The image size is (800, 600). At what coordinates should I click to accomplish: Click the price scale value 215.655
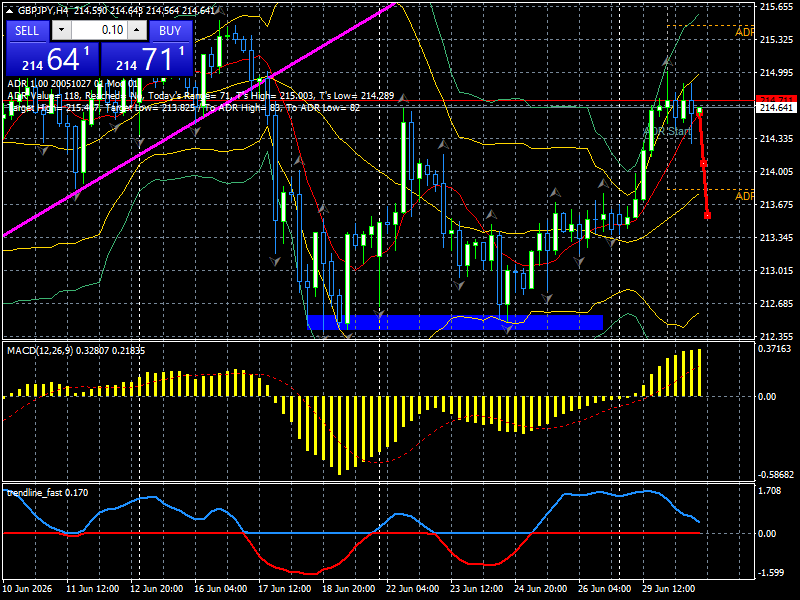[x=776, y=7]
